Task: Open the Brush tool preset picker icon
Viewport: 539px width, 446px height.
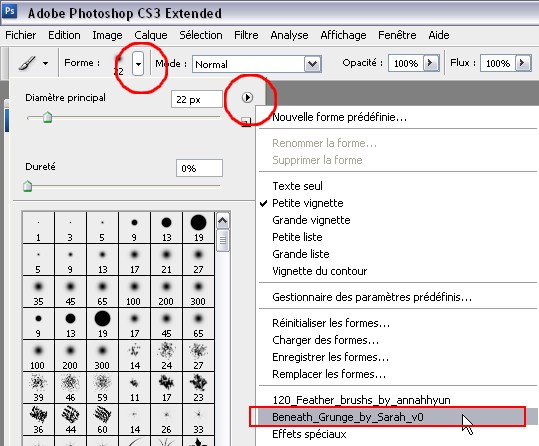Action: [x=33, y=63]
